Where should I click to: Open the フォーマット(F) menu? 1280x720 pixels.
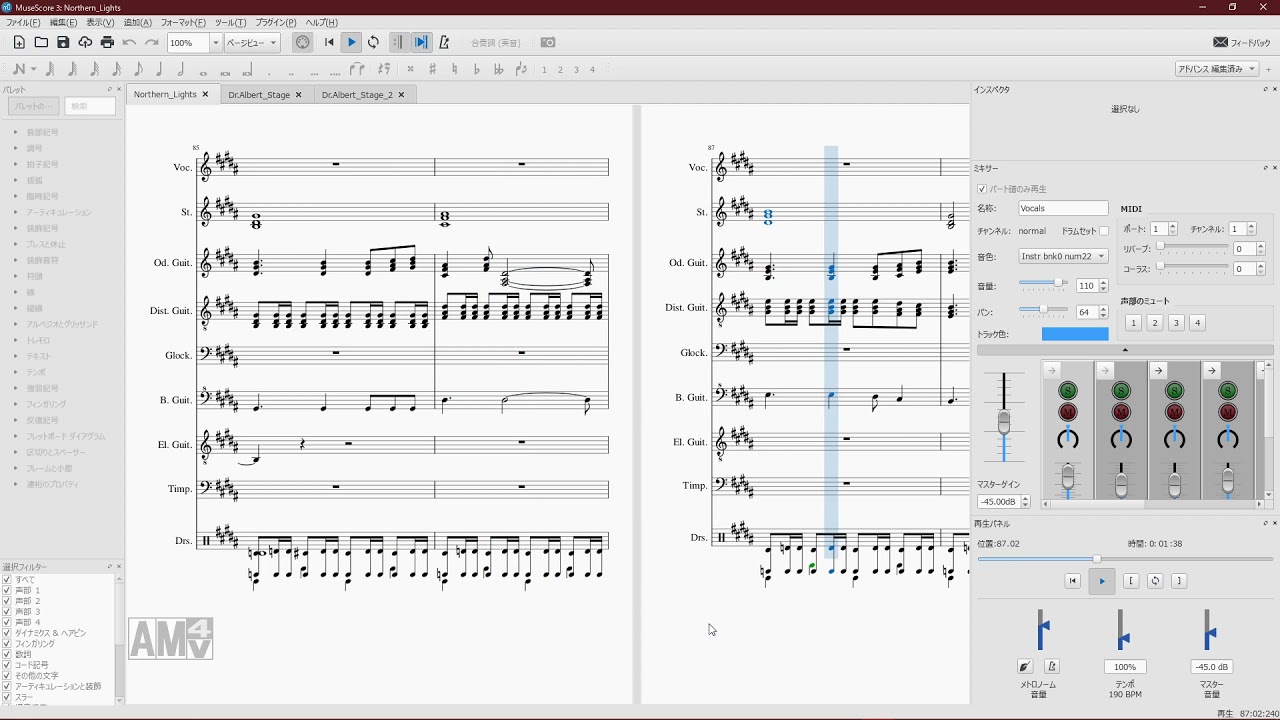(x=183, y=22)
